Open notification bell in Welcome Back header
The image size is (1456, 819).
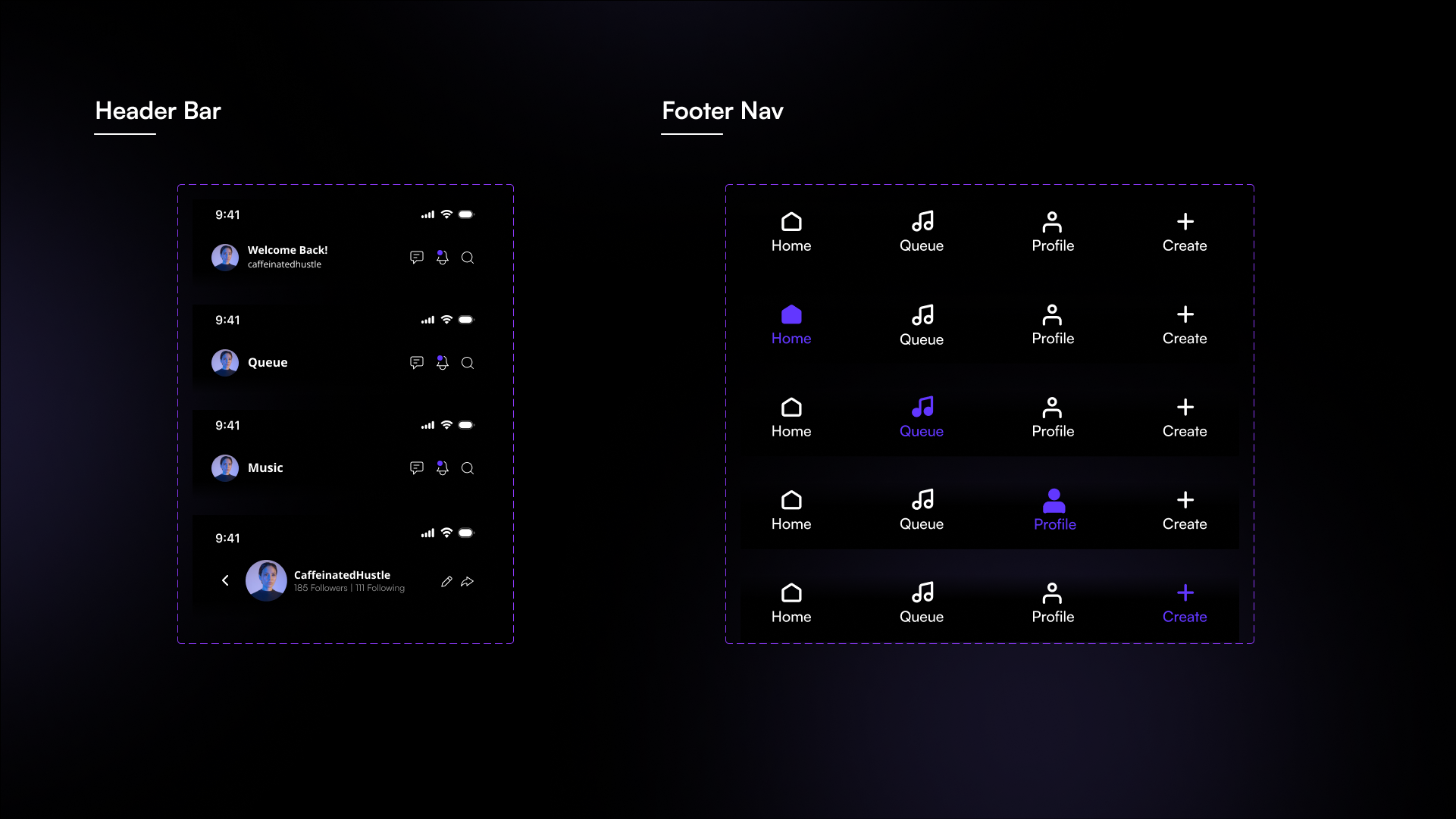click(x=443, y=258)
